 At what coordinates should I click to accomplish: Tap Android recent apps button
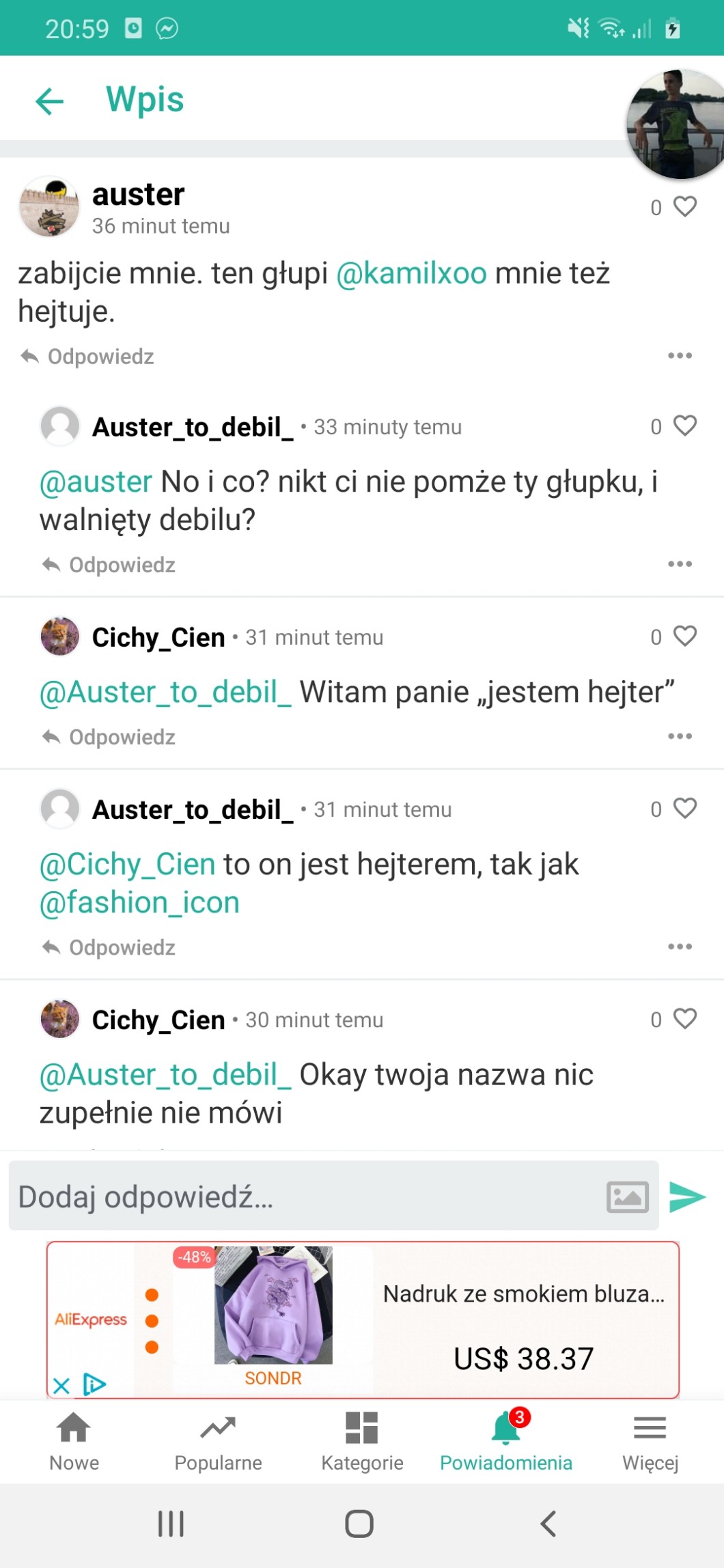pos(171,1524)
